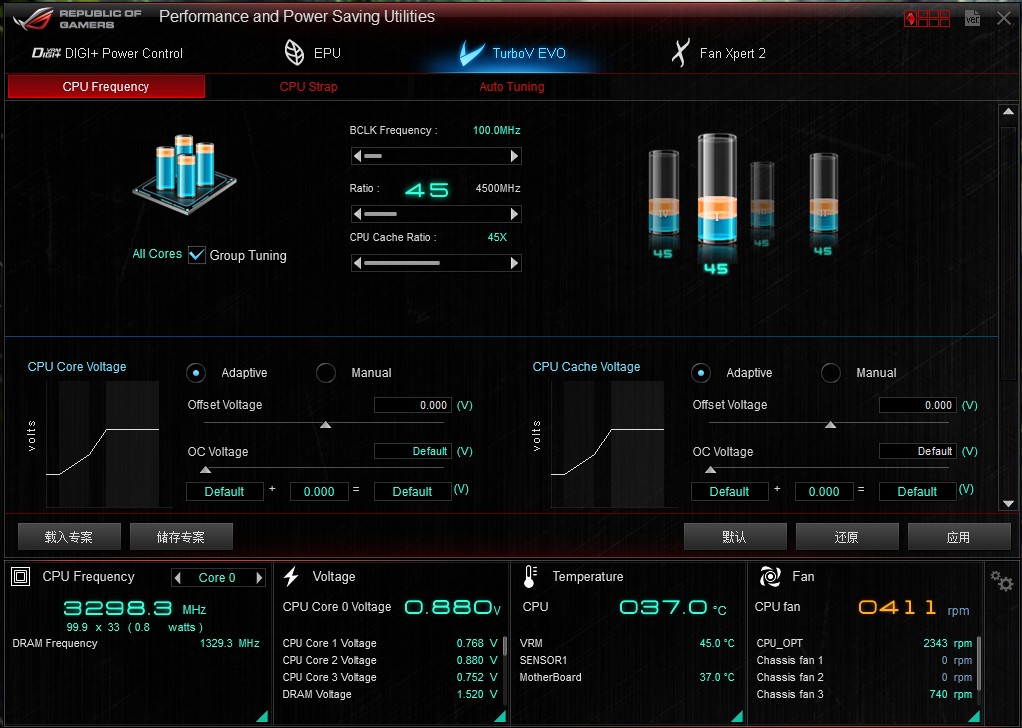Click the Fan Xpert 2 fan blade icon
The image size is (1022, 728).
pos(680,53)
